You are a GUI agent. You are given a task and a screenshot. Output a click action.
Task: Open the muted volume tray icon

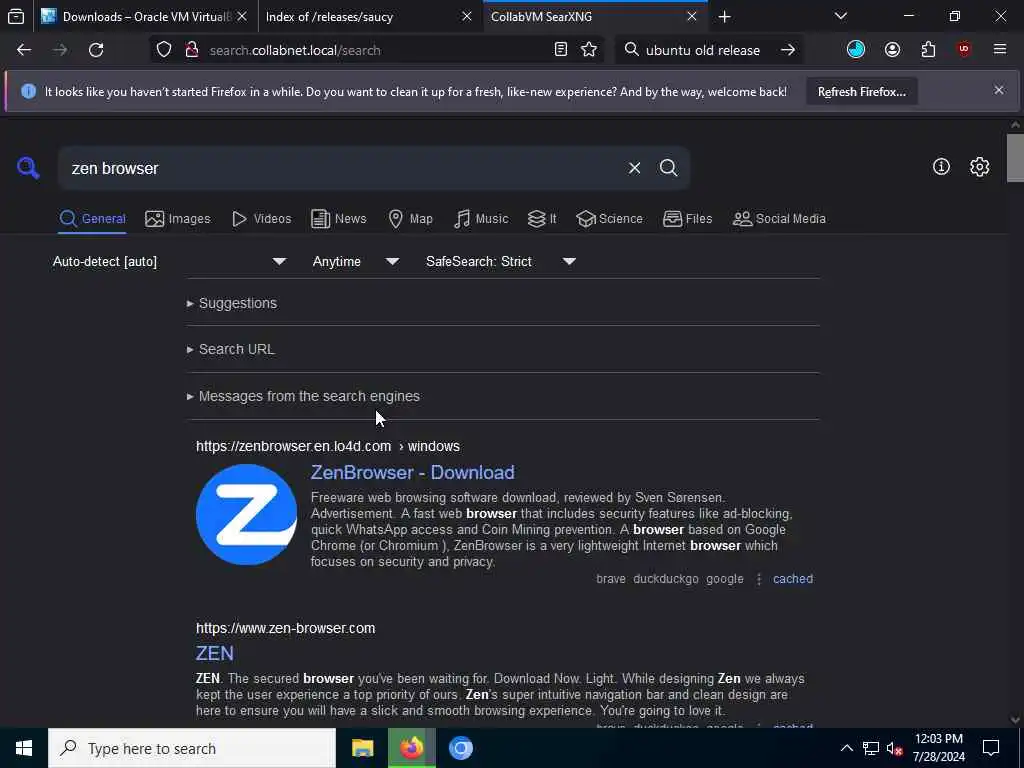click(x=894, y=748)
